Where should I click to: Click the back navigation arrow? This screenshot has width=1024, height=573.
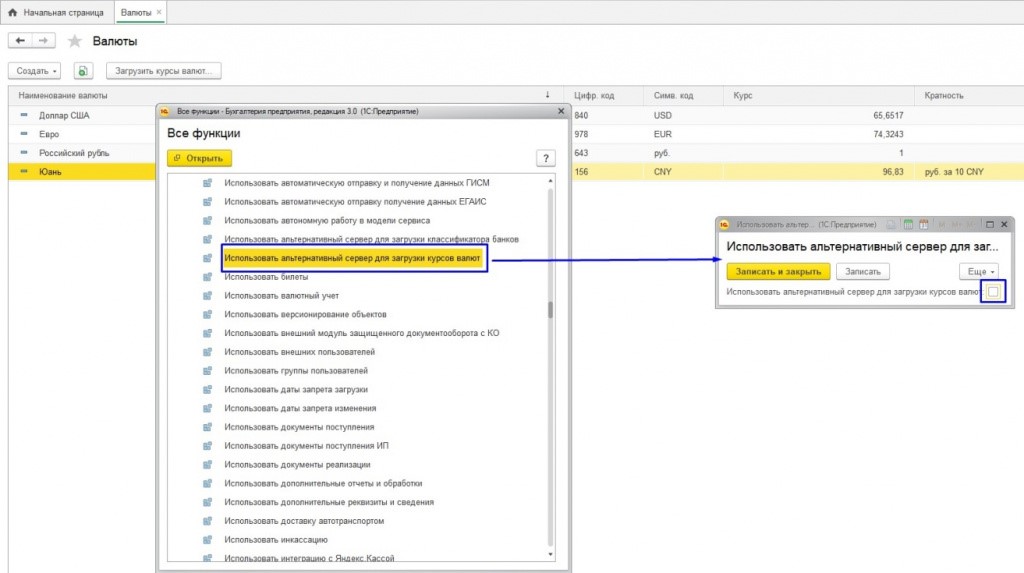[21, 41]
